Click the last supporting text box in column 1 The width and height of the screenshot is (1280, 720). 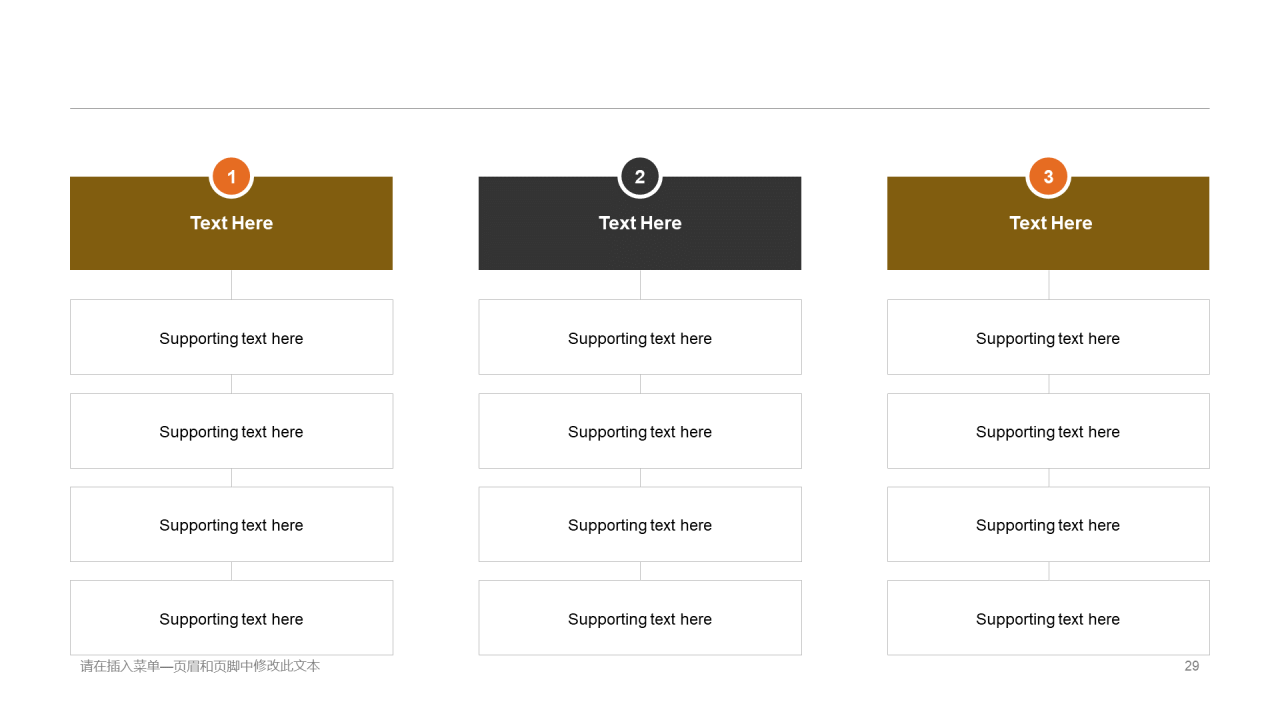tap(231, 618)
